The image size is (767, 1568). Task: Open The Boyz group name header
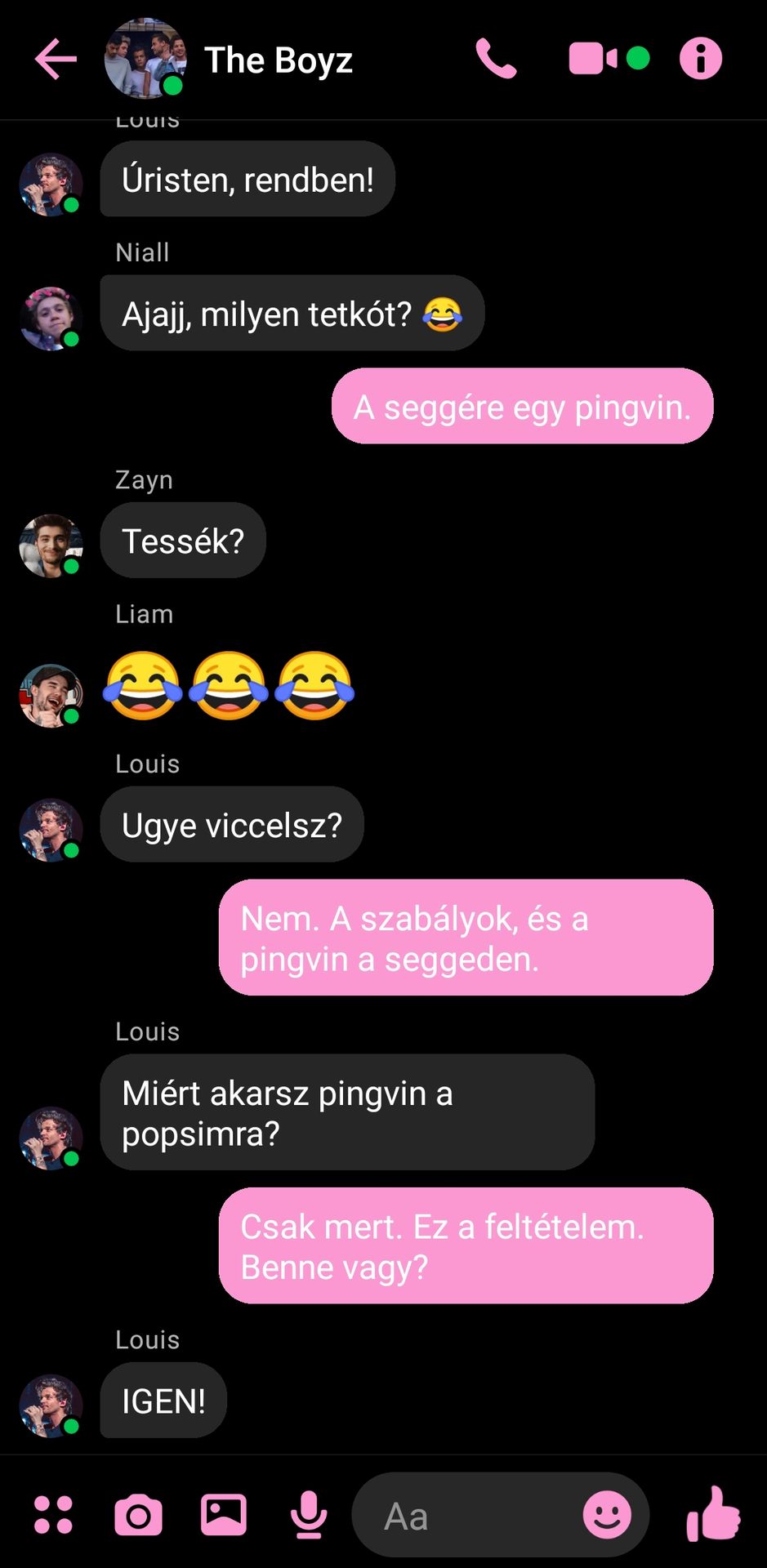[x=279, y=60]
